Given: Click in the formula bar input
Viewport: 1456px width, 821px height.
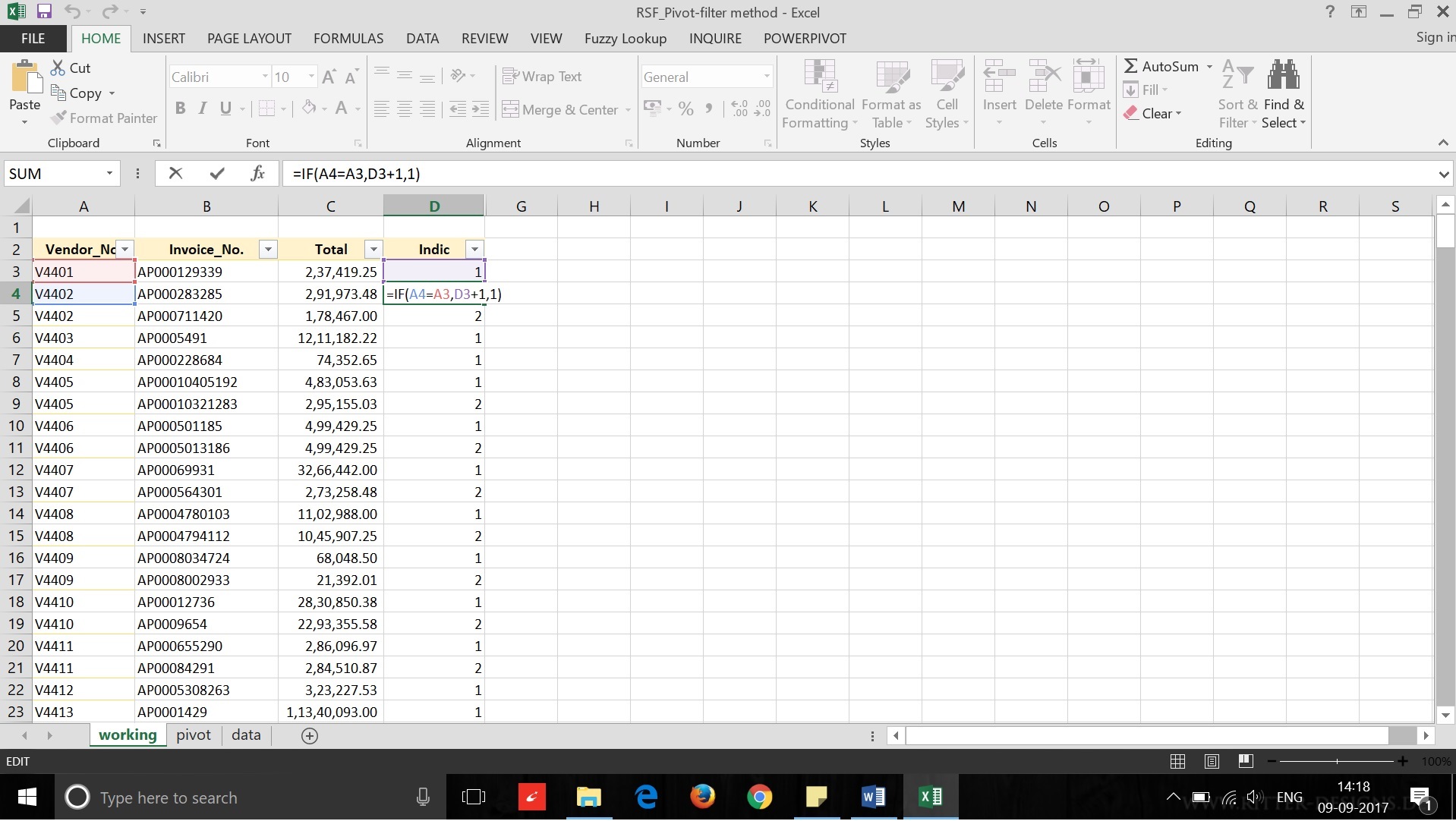Looking at the screenshot, I should 858,174.
